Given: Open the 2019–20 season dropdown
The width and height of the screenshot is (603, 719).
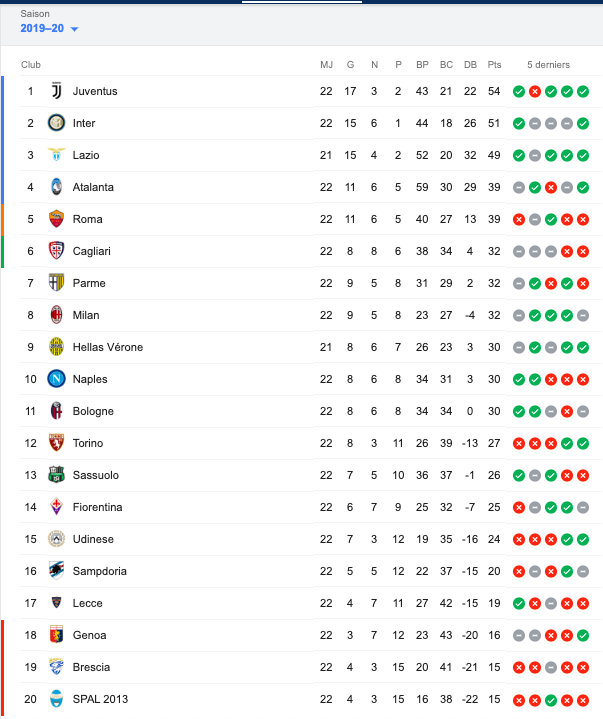Looking at the screenshot, I should (x=49, y=28).
